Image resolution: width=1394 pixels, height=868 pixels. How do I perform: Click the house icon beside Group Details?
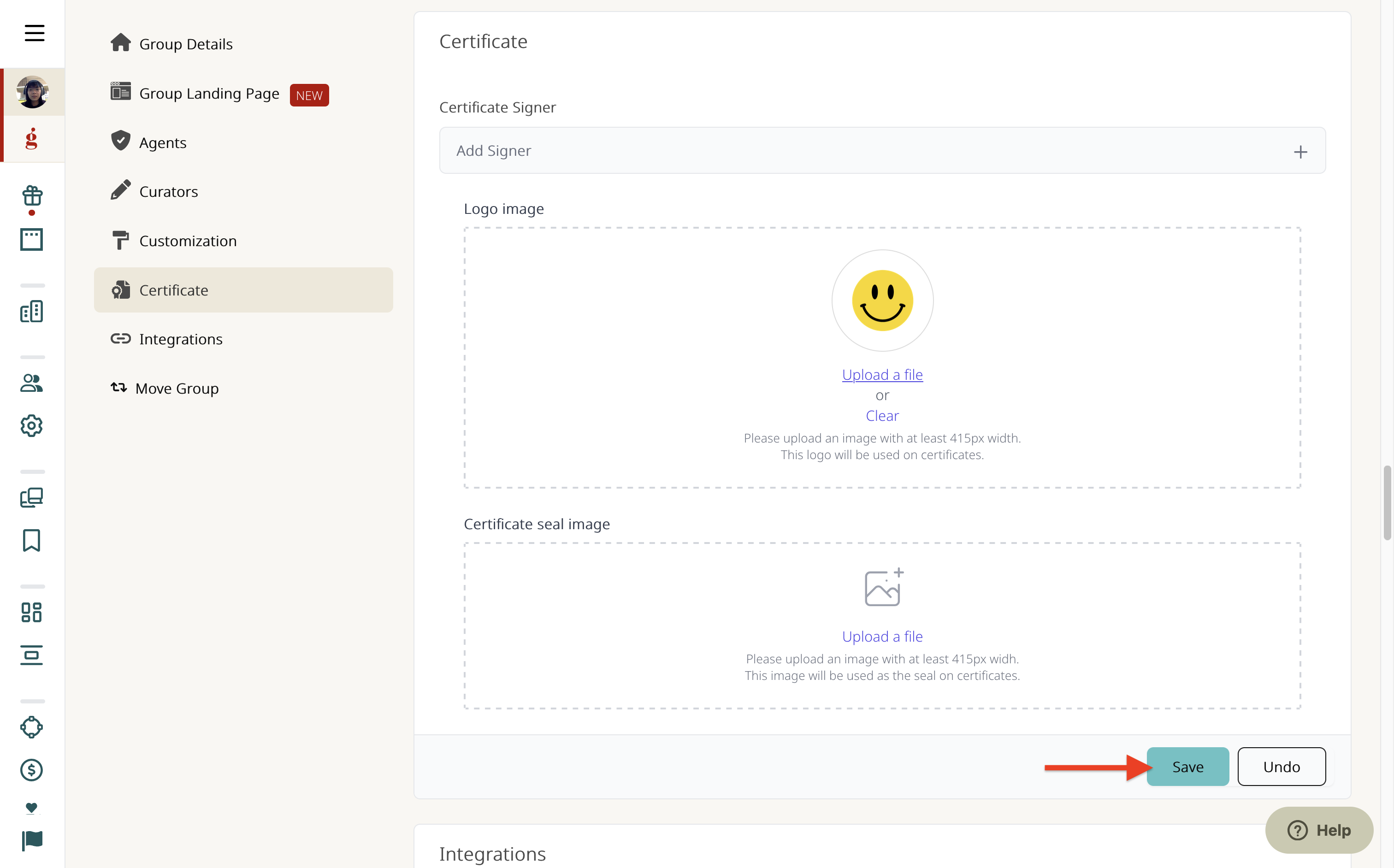click(121, 42)
